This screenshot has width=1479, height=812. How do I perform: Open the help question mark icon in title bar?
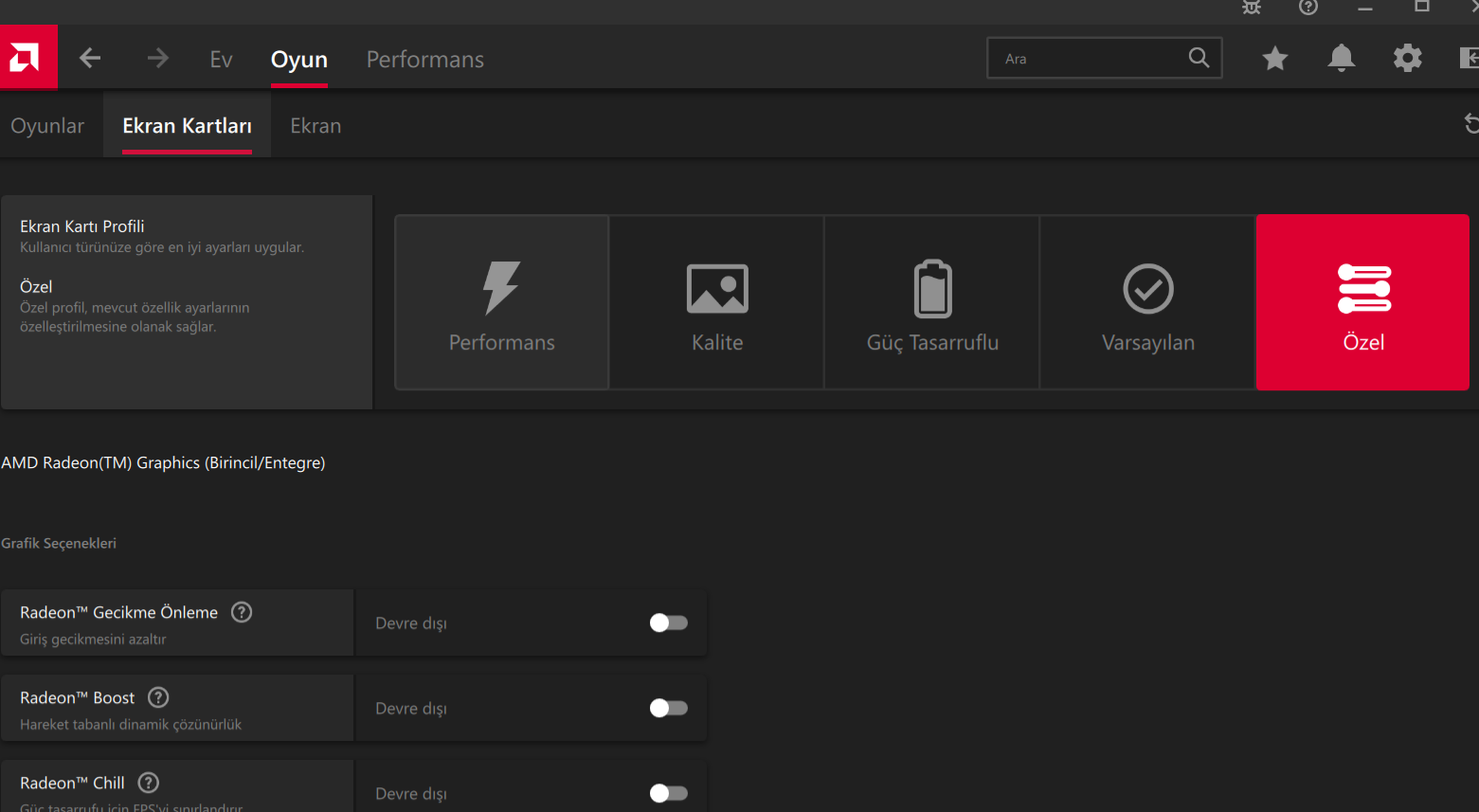click(1308, 8)
